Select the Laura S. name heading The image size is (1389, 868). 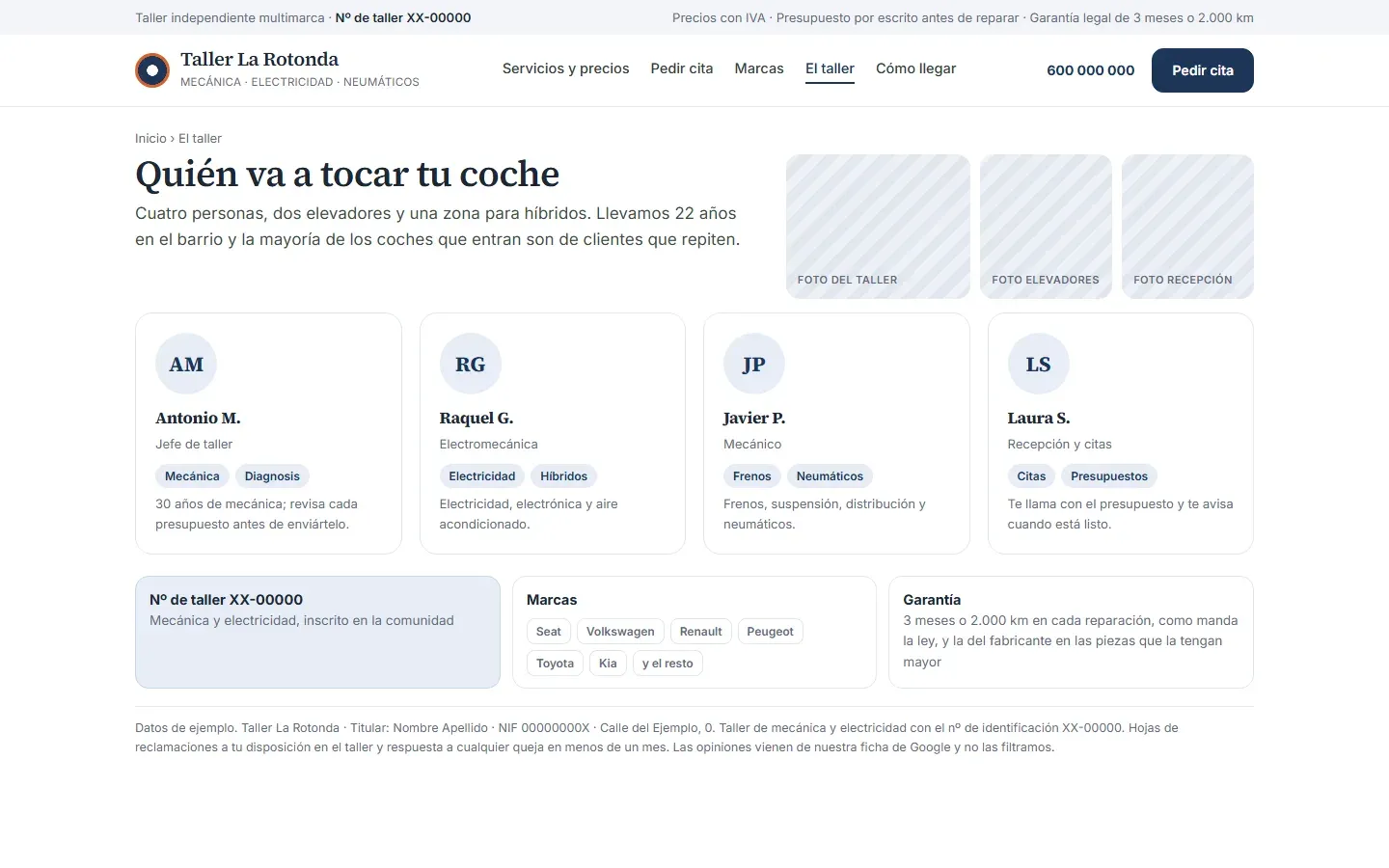1039,419
